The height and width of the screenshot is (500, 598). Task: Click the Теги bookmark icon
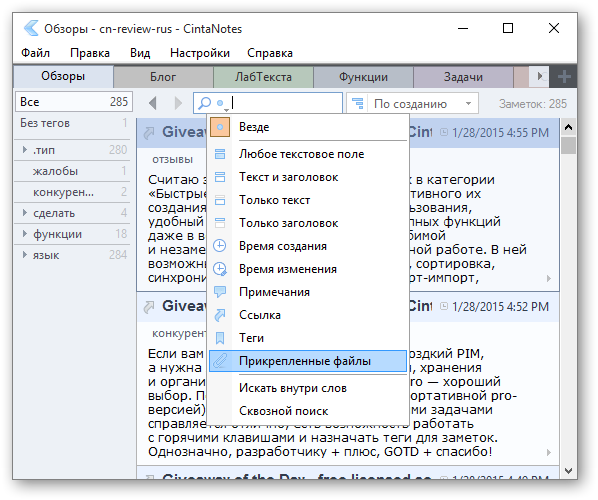(x=220, y=338)
